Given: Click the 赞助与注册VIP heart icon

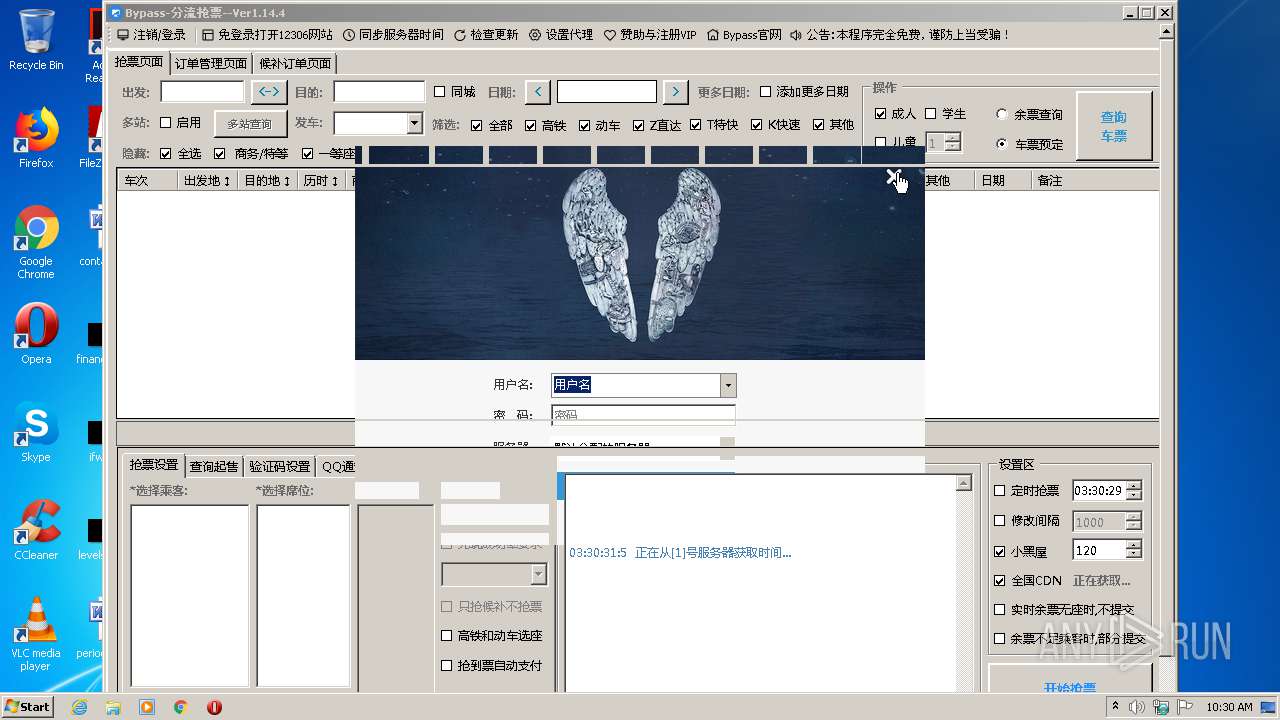Looking at the screenshot, I should click(610, 35).
